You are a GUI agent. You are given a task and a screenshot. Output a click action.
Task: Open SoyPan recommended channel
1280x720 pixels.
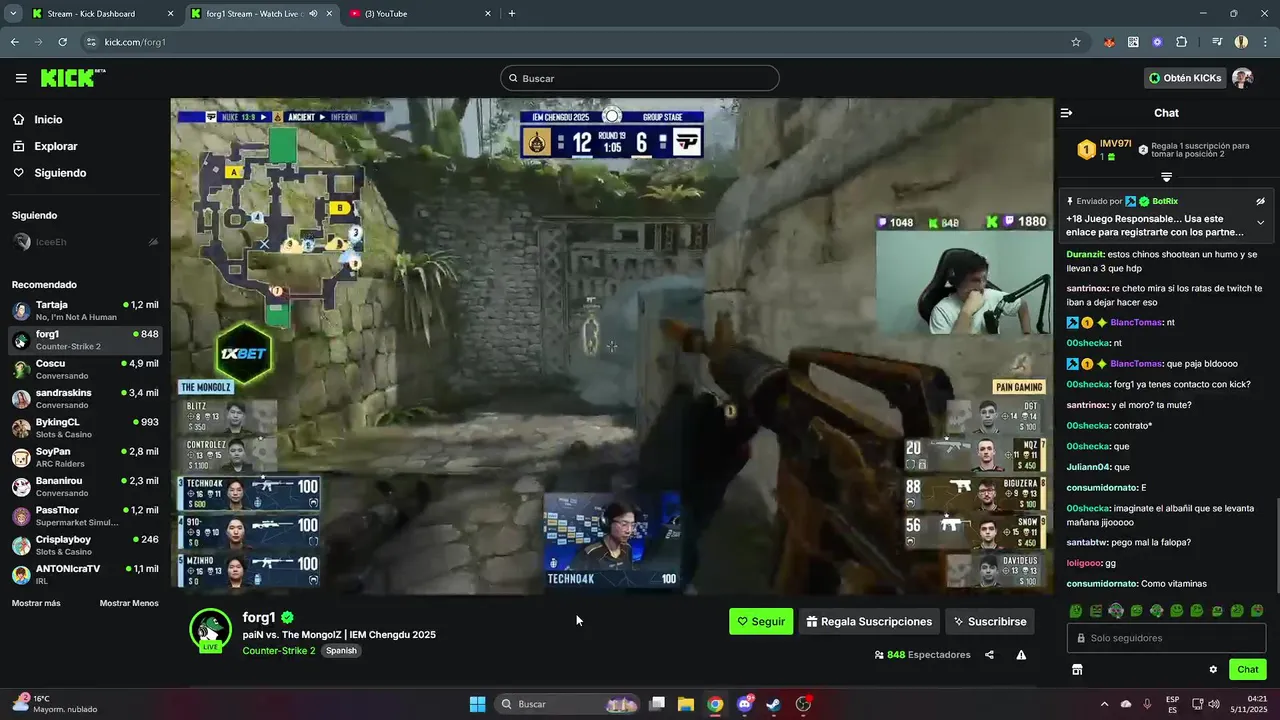[85, 457]
